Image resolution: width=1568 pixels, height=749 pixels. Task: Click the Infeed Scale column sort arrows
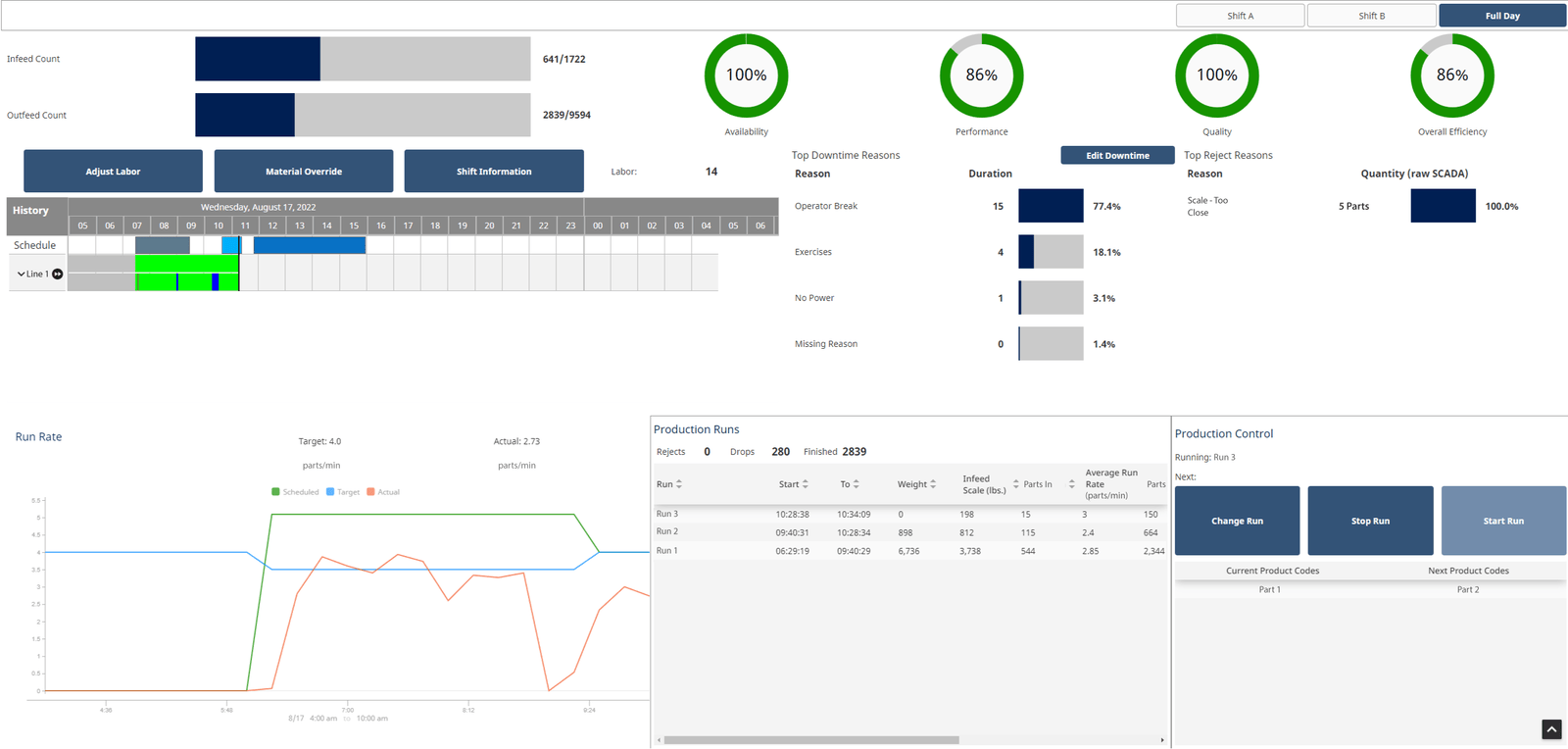coord(1015,484)
